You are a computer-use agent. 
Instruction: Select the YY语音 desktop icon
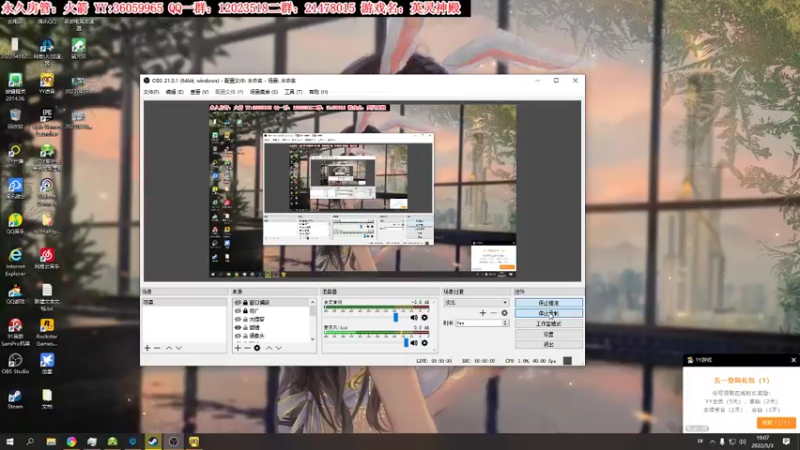[47, 84]
